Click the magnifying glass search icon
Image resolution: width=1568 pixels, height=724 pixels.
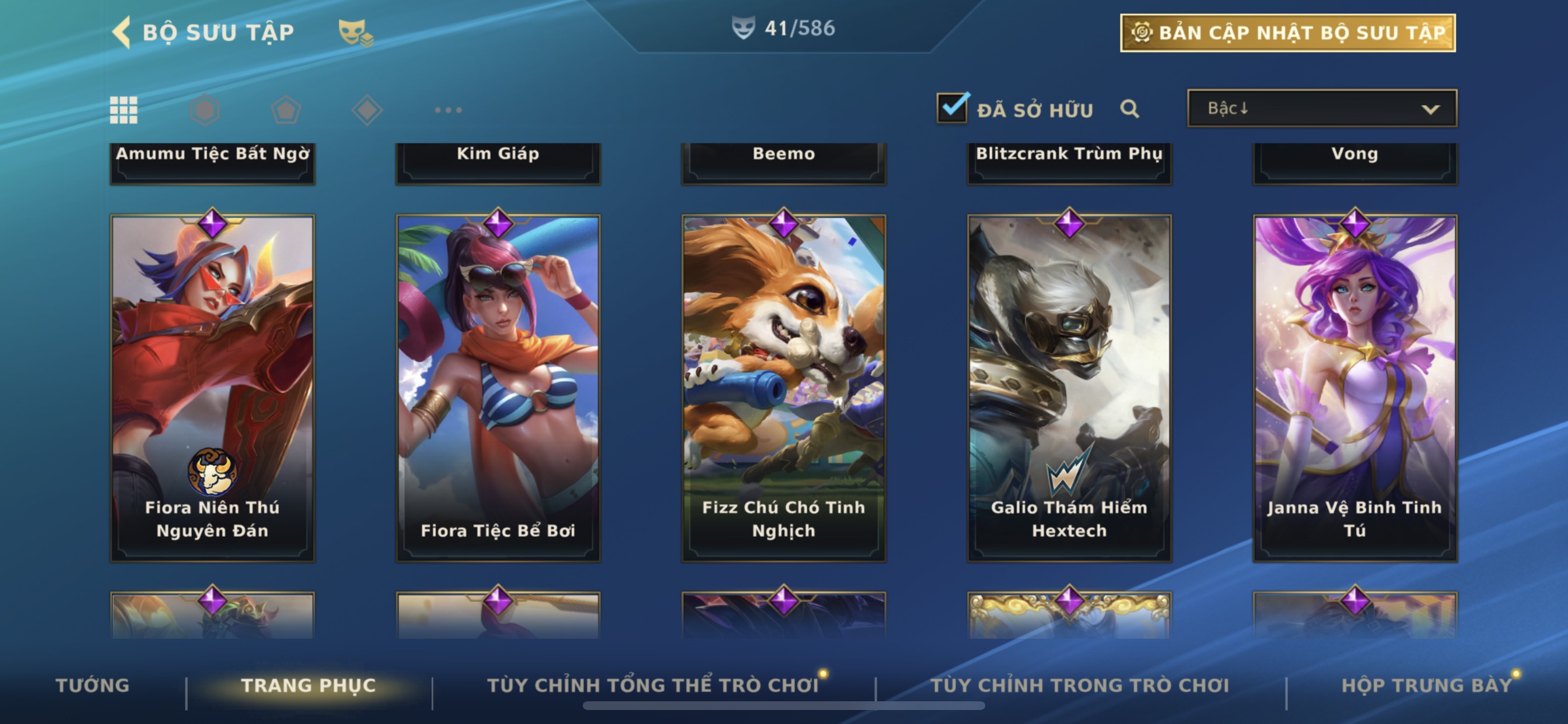pyautogui.click(x=1130, y=109)
